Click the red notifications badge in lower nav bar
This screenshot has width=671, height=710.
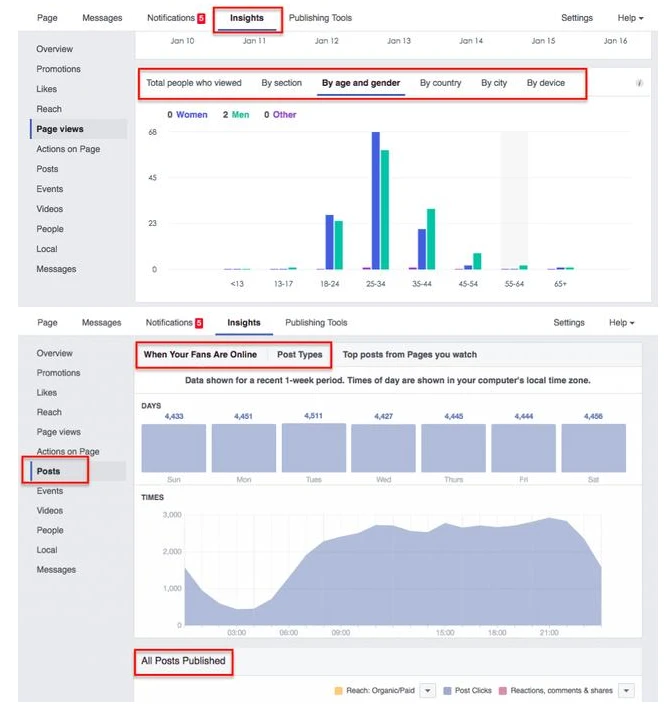pos(199,323)
